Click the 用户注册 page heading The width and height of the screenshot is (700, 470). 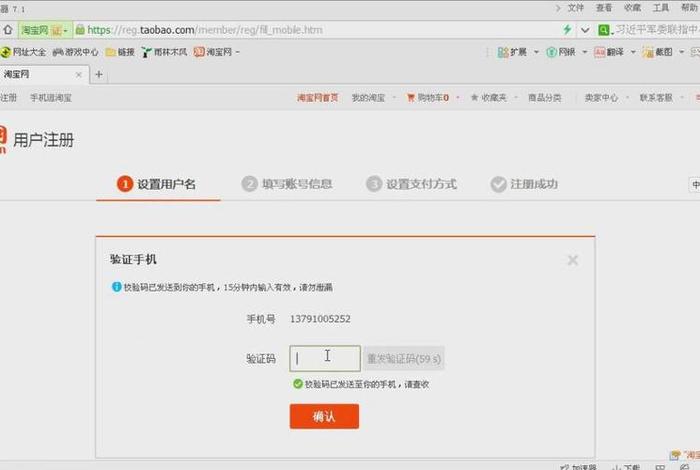43,140
